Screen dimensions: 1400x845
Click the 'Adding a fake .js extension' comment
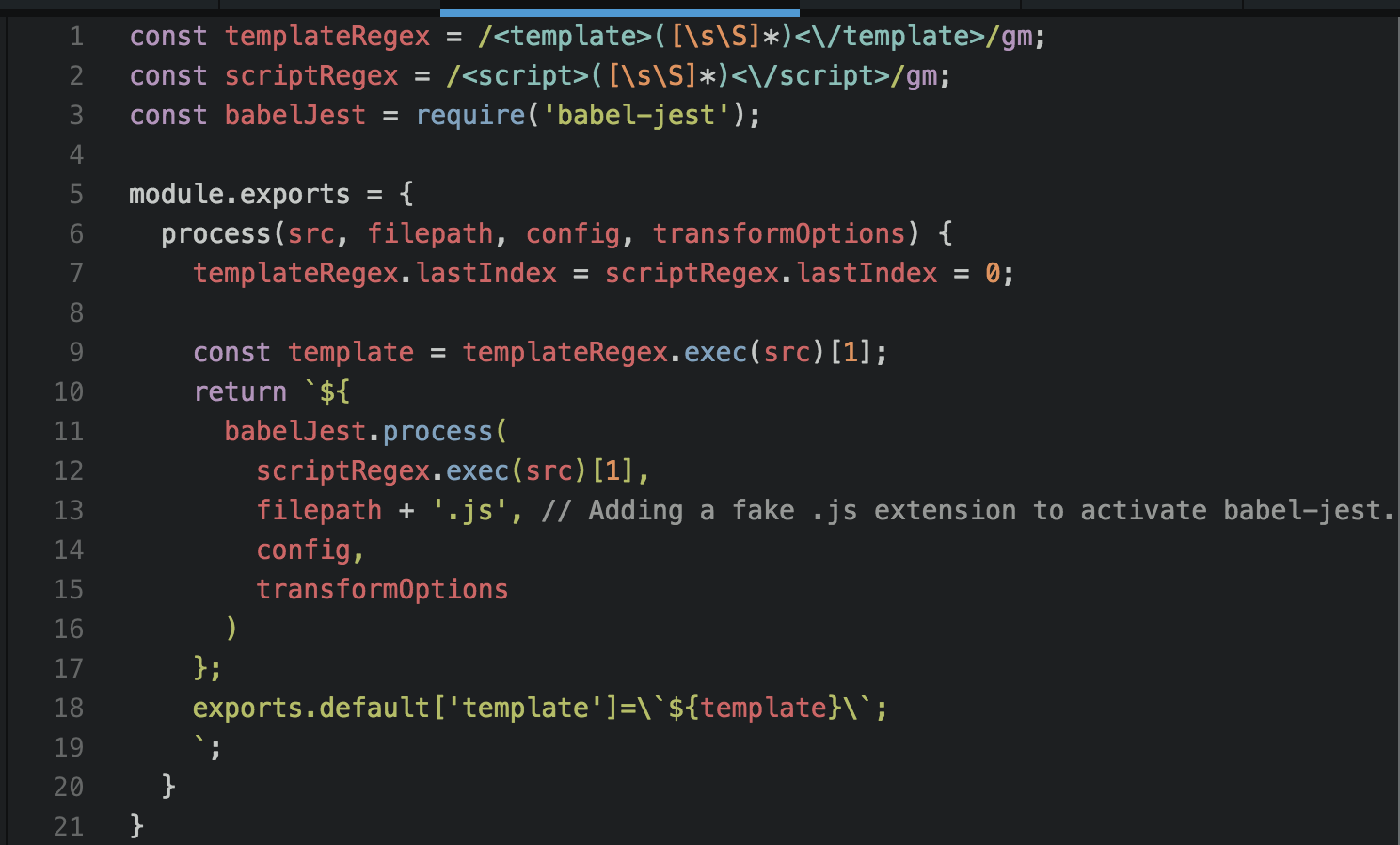coord(967,511)
